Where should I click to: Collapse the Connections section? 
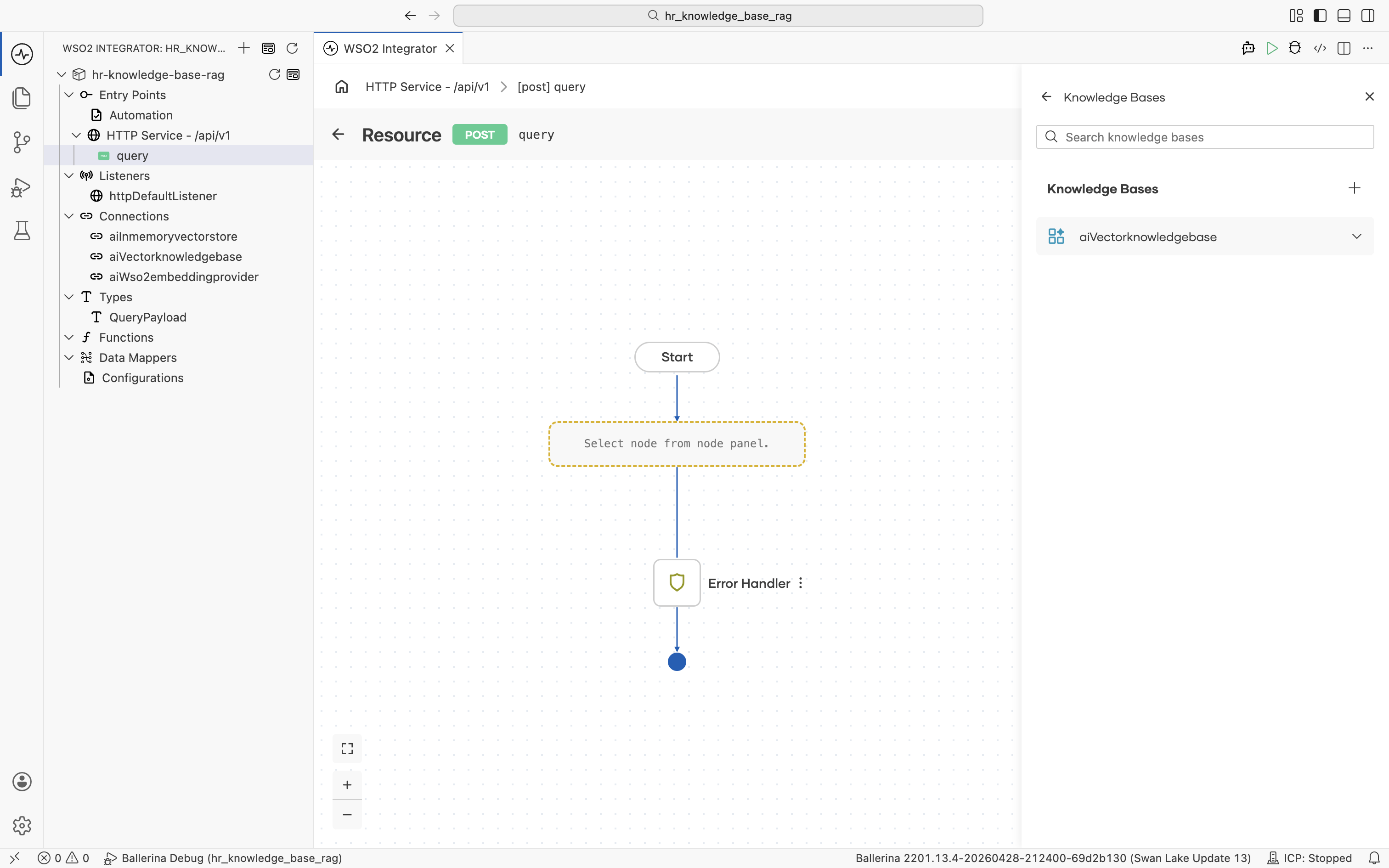pyautogui.click(x=69, y=216)
